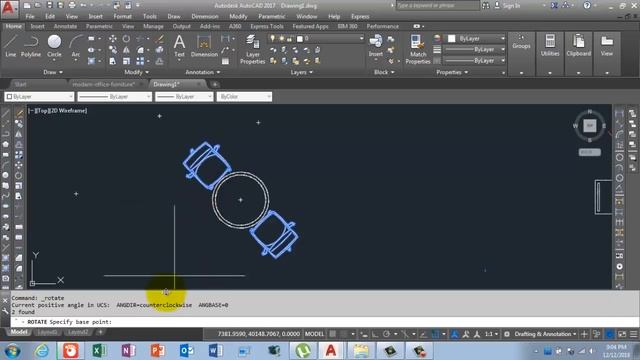The width and height of the screenshot is (640, 360).
Task: Click the Move tool in Modify panel
Action: tap(113, 39)
